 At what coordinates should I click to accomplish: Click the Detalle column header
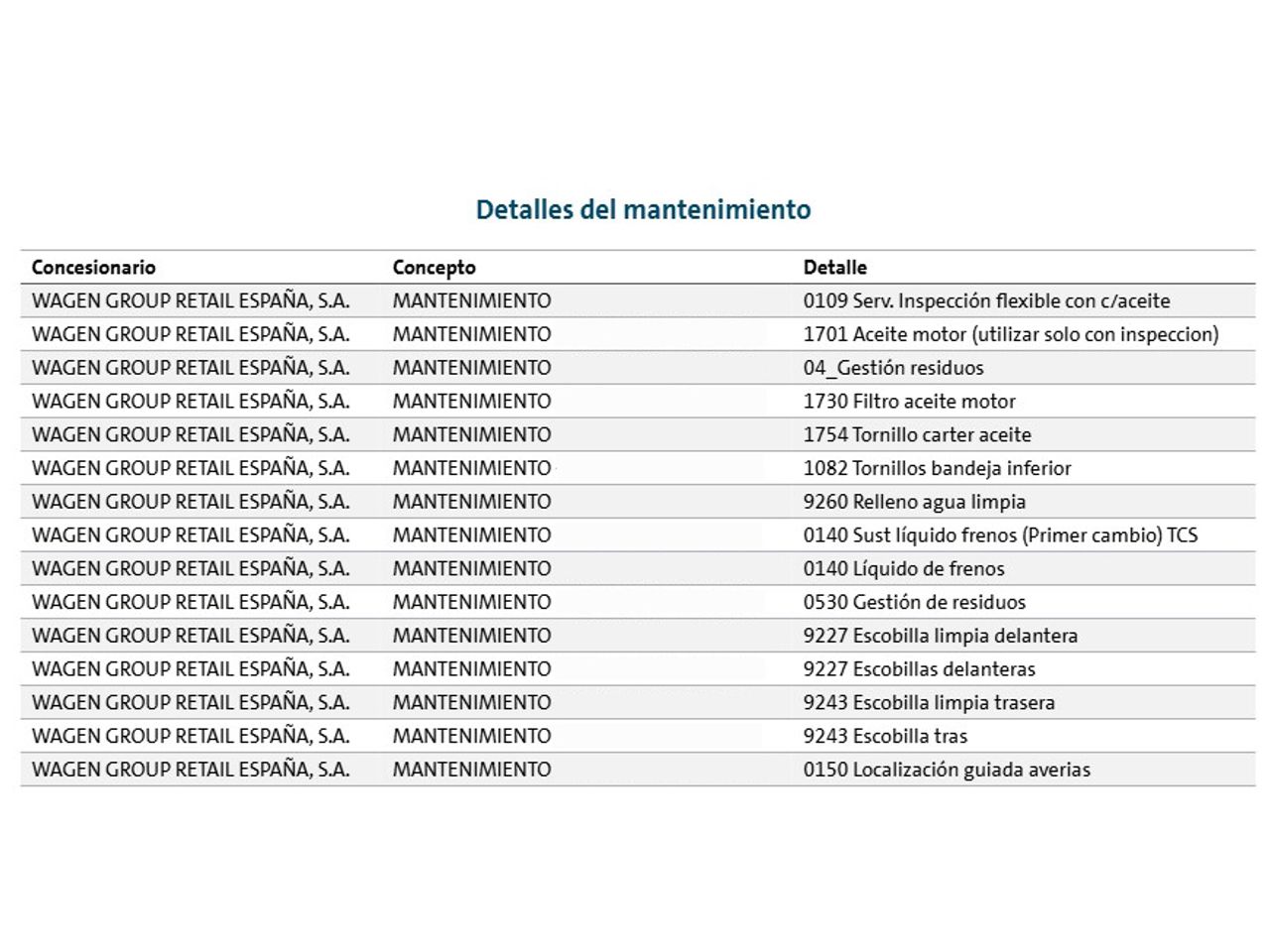tap(834, 267)
